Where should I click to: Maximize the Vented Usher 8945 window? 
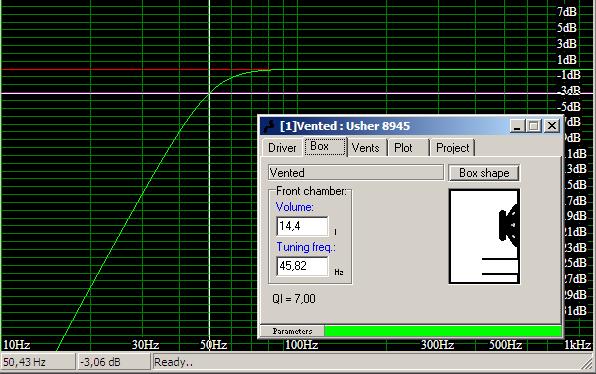pyautogui.click(x=533, y=126)
